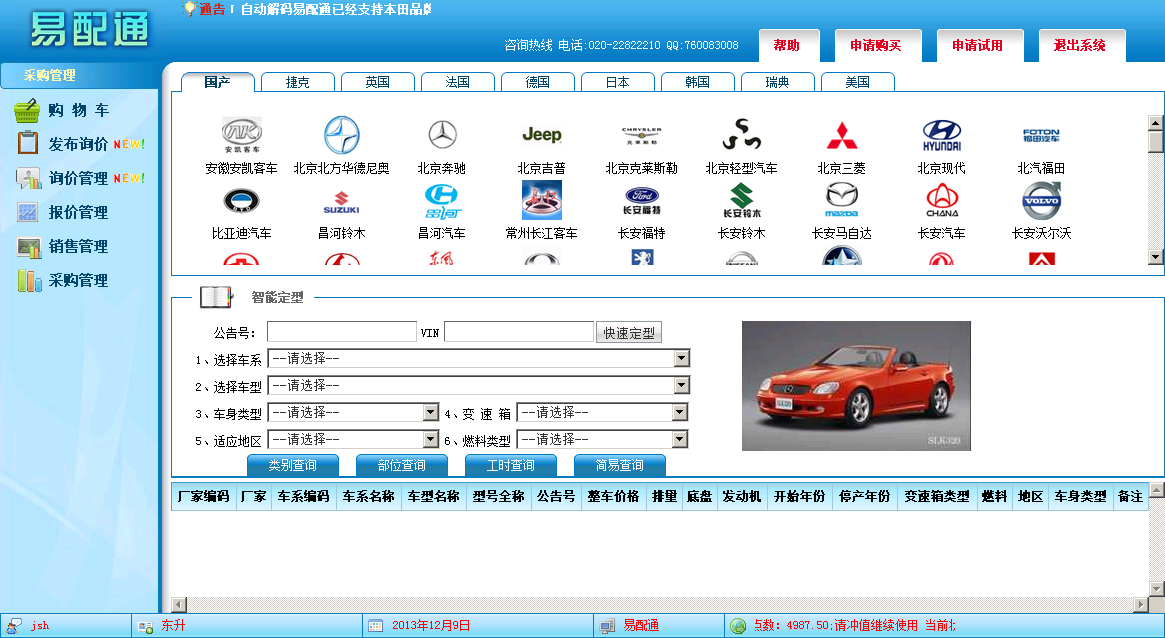
Task: Select the 北汽福田 Foton logo
Action: click(x=1041, y=135)
